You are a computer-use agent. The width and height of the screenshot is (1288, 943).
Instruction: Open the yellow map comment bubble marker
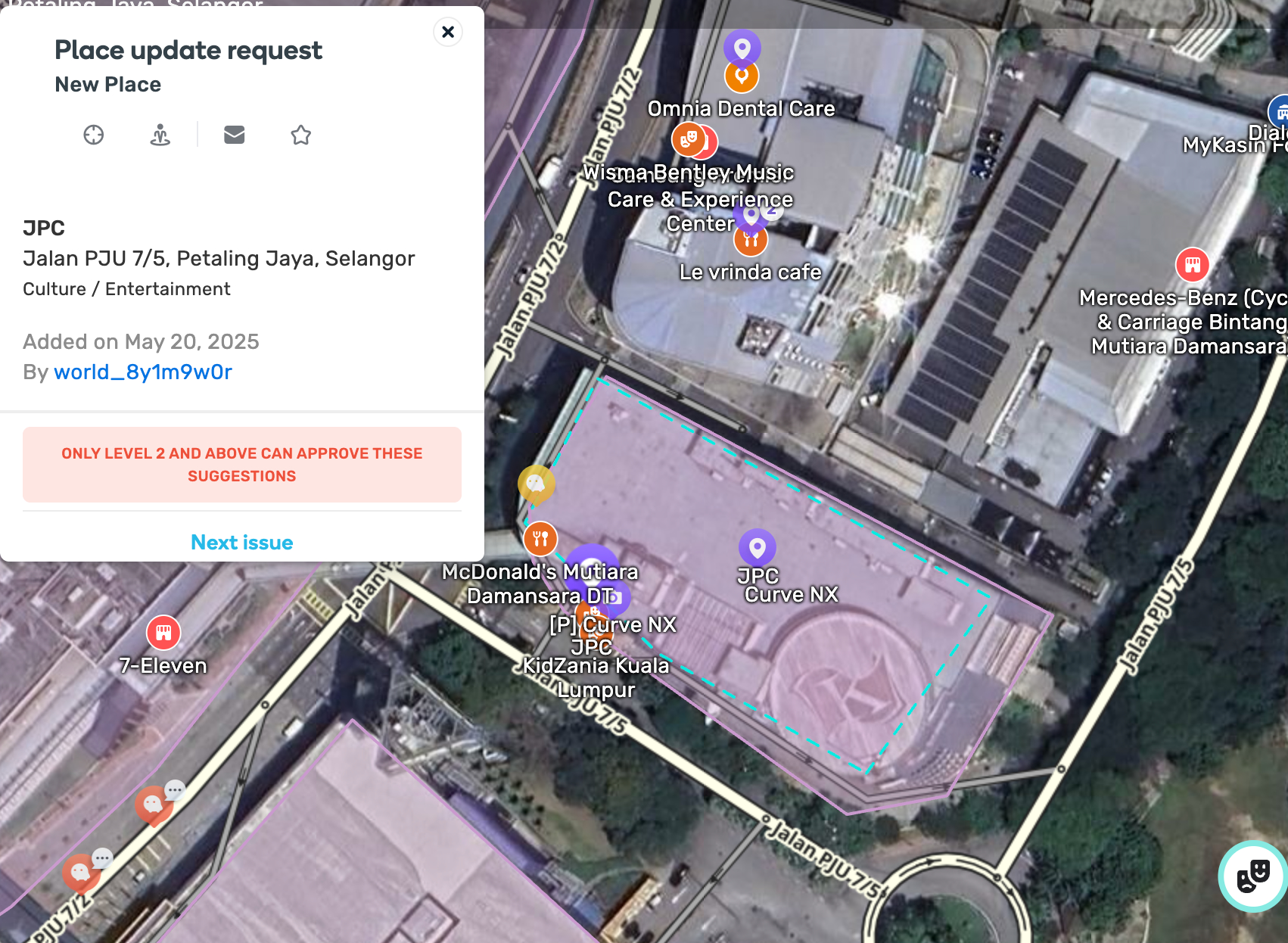536,484
